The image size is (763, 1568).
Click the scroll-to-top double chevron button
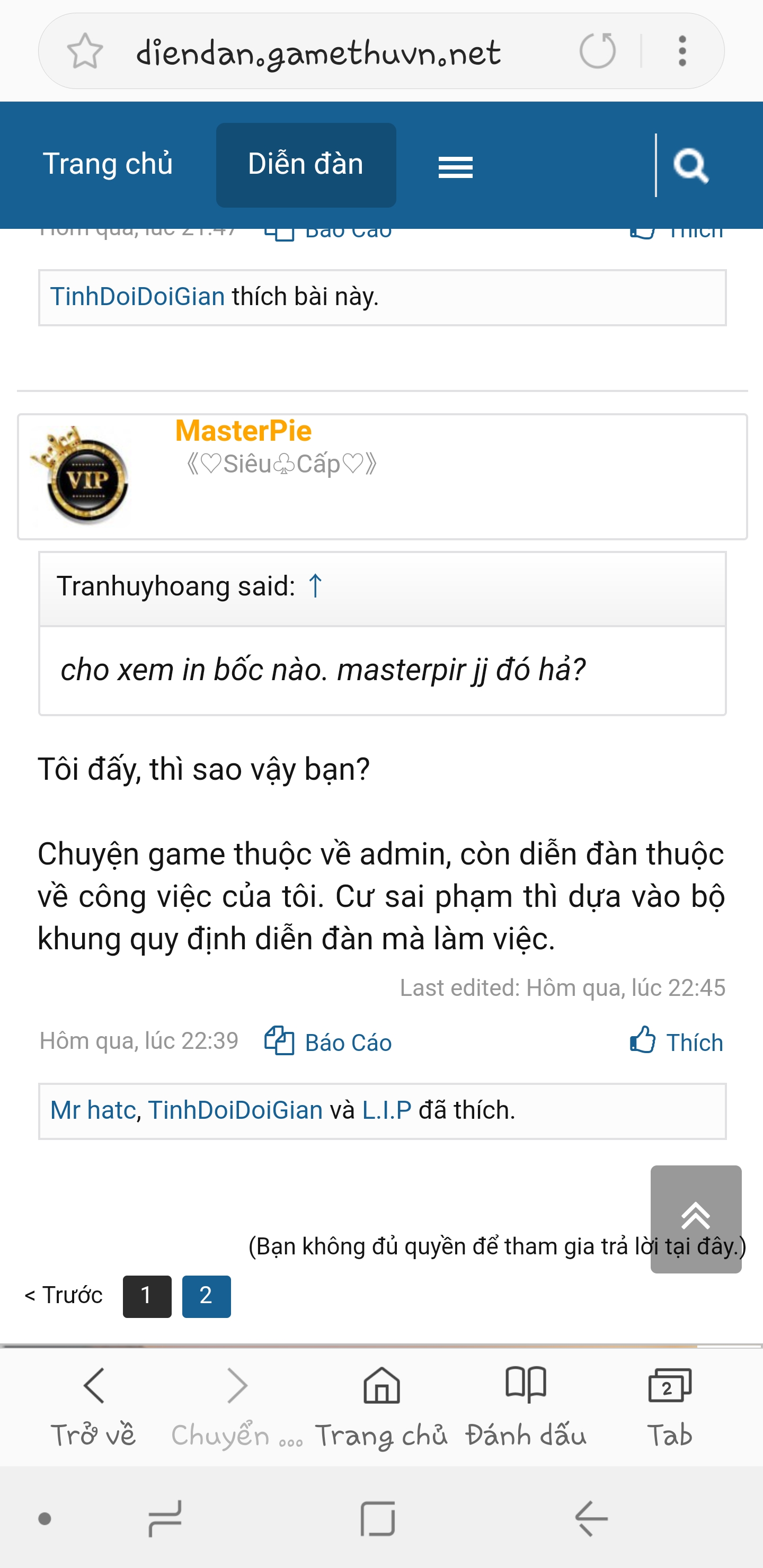[696, 1219]
